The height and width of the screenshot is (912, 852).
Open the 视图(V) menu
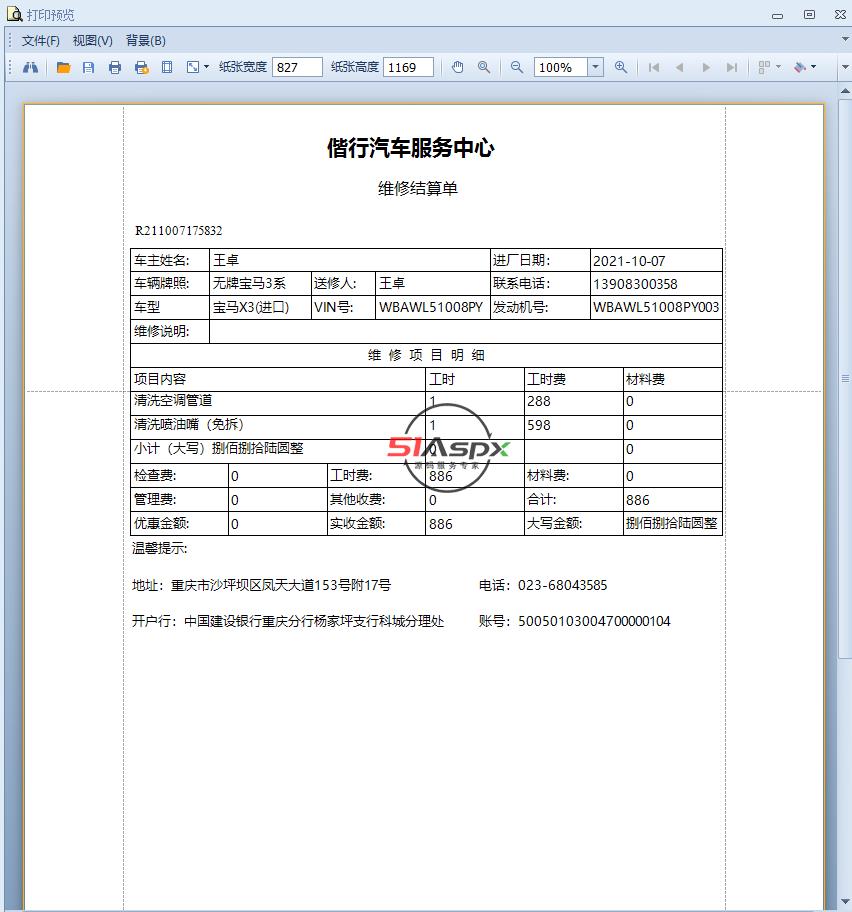[92, 41]
